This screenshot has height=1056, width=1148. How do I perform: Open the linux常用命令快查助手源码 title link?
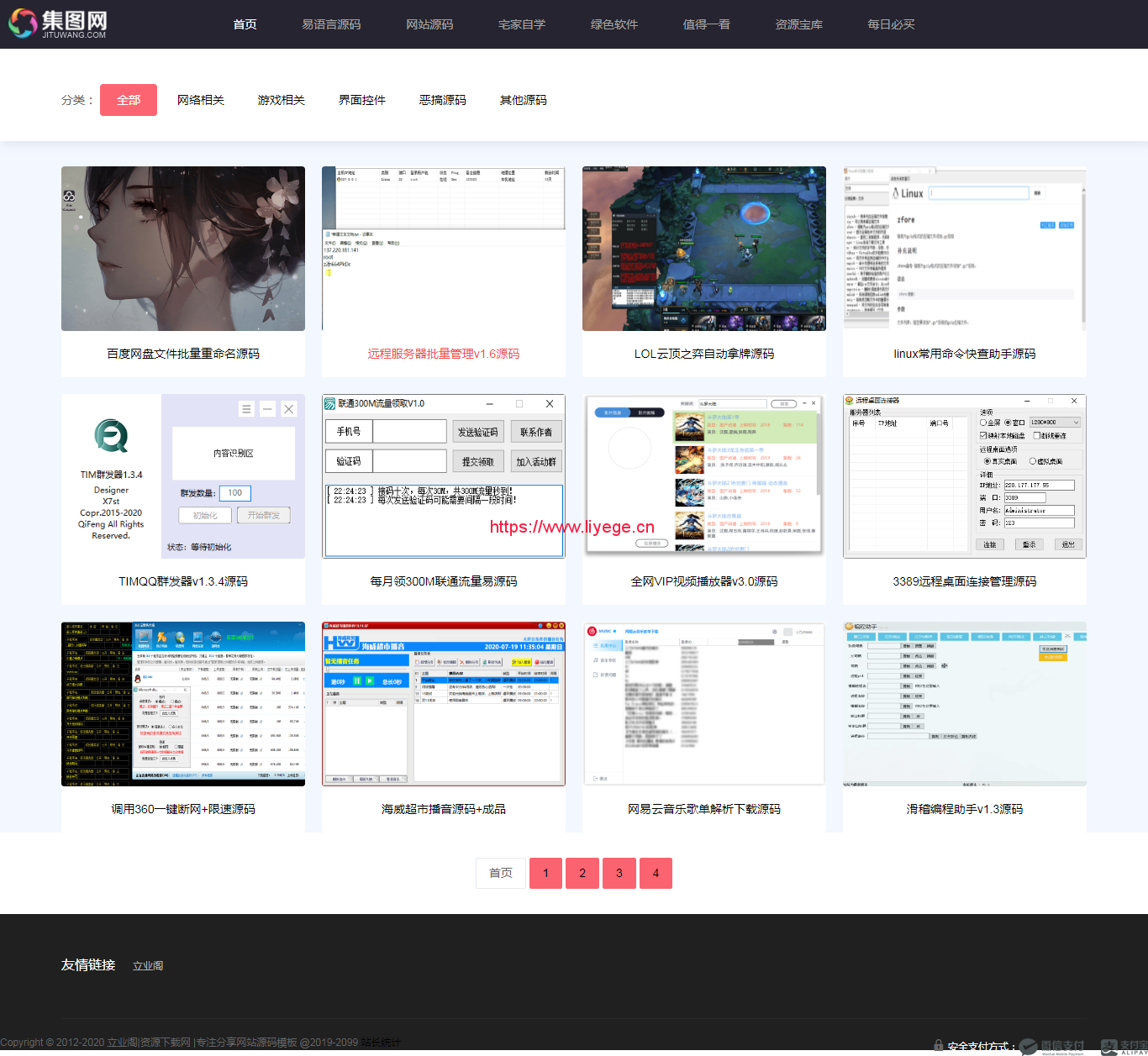point(965,354)
